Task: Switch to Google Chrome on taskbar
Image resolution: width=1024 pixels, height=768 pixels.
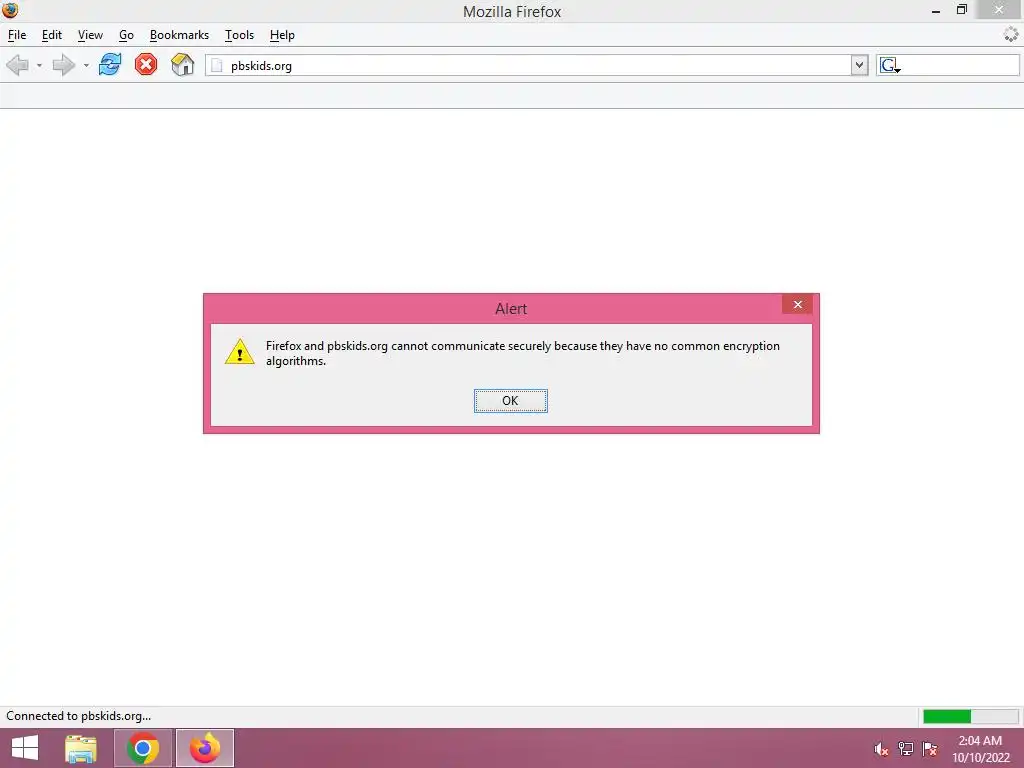Action: [143, 748]
